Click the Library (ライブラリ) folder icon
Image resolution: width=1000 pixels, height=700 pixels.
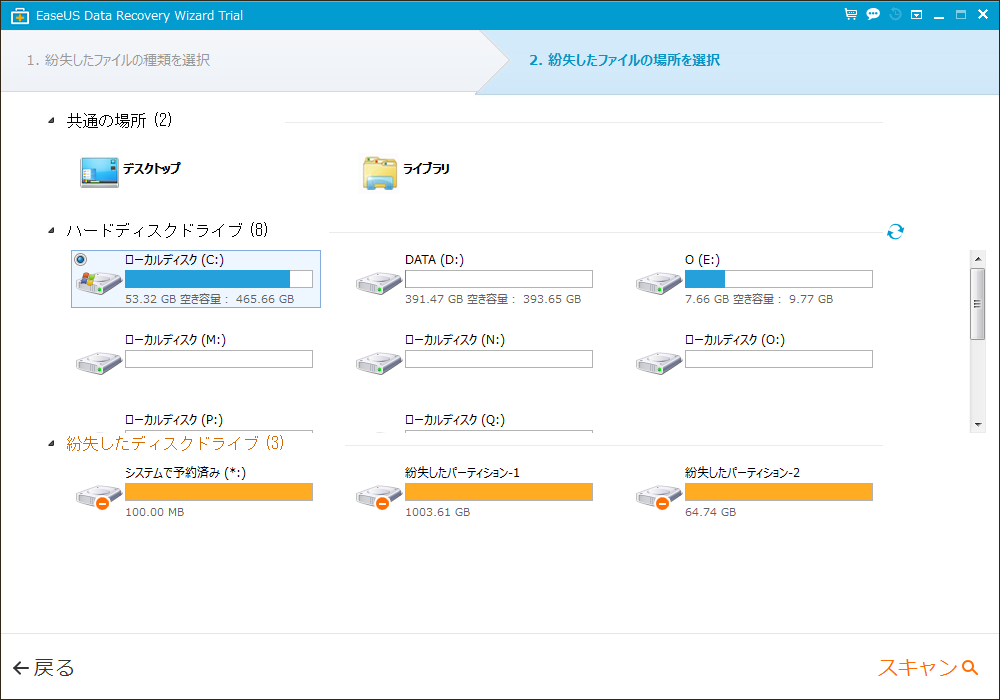point(380,173)
